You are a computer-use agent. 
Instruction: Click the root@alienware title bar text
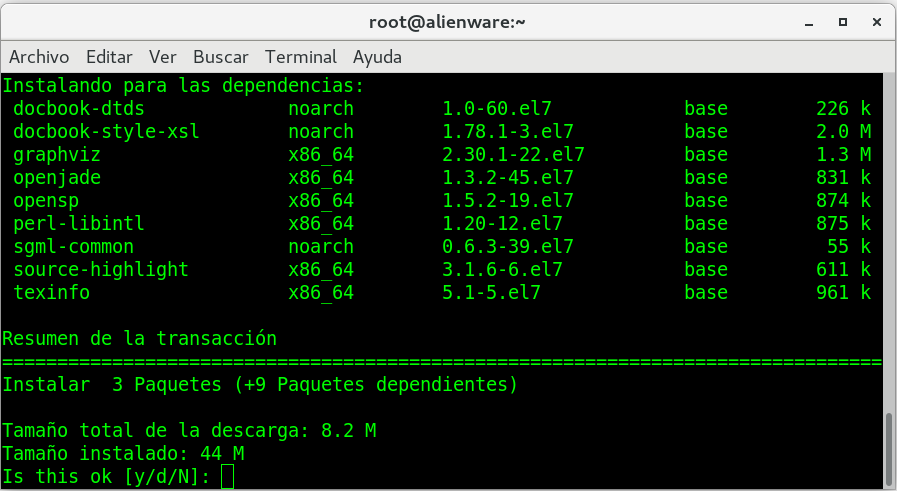[x=448, y=21]
